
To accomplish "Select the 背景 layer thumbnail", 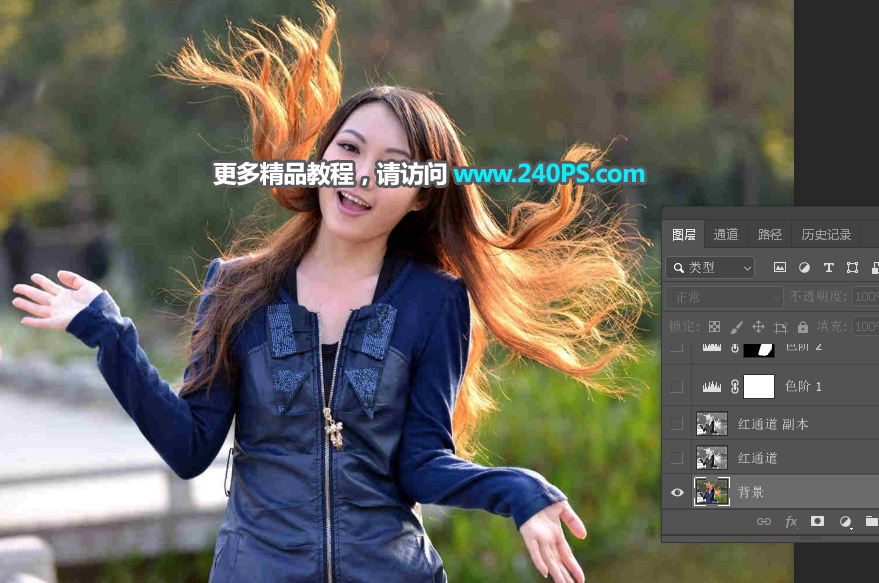I will [x=712, y=492].
